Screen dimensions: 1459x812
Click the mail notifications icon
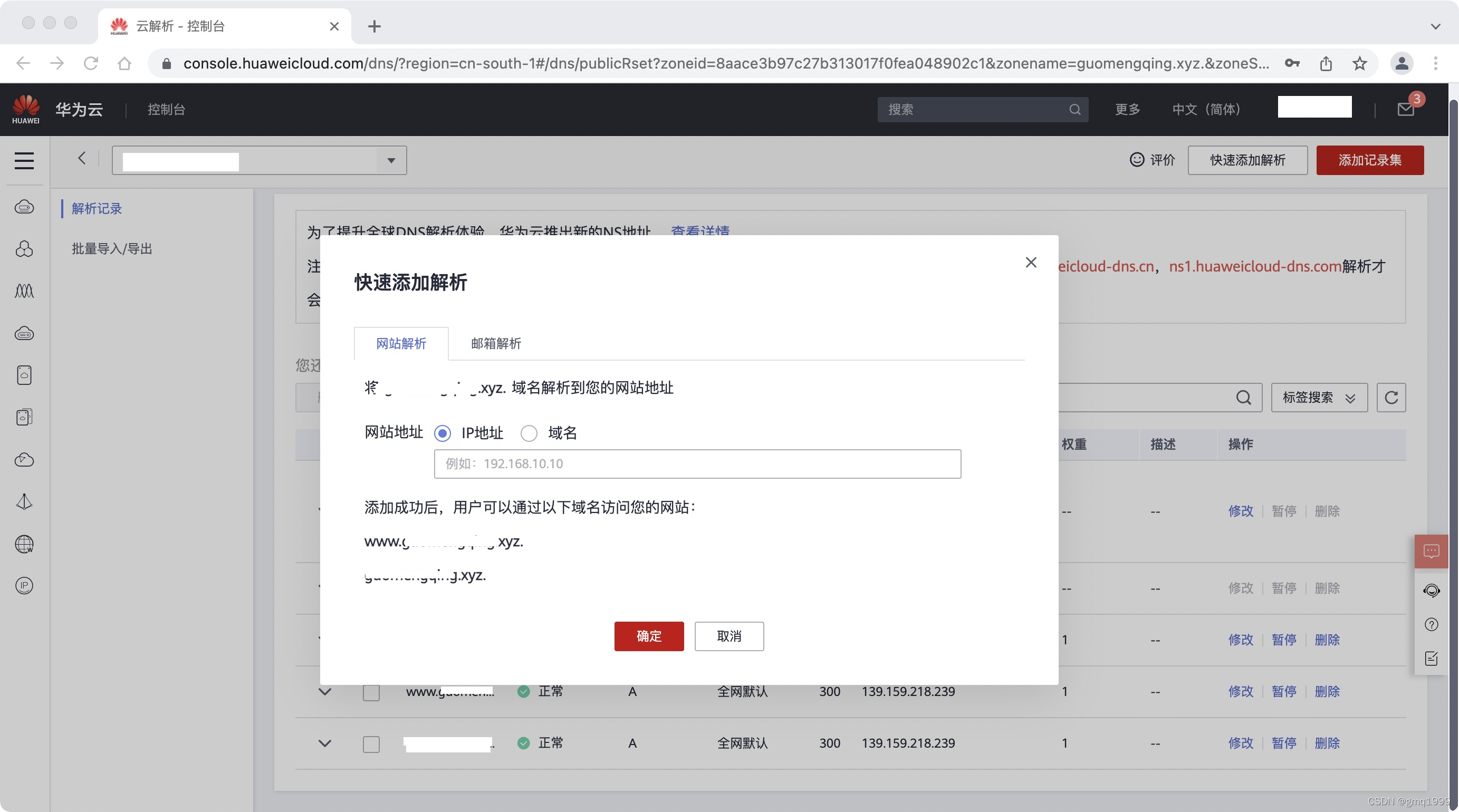[1405, 109]
